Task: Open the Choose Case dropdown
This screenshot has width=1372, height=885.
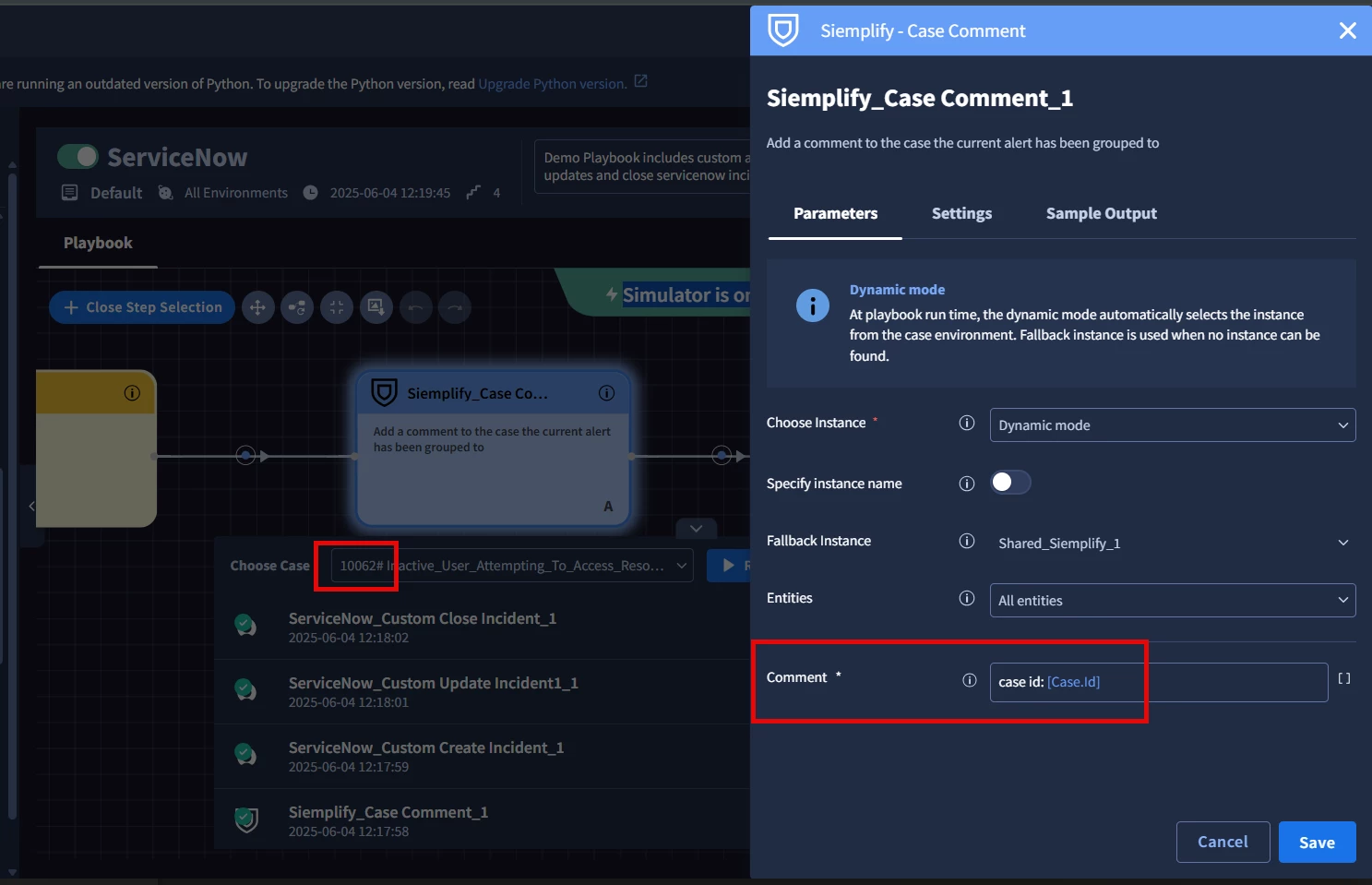Action: pos(512,566)
